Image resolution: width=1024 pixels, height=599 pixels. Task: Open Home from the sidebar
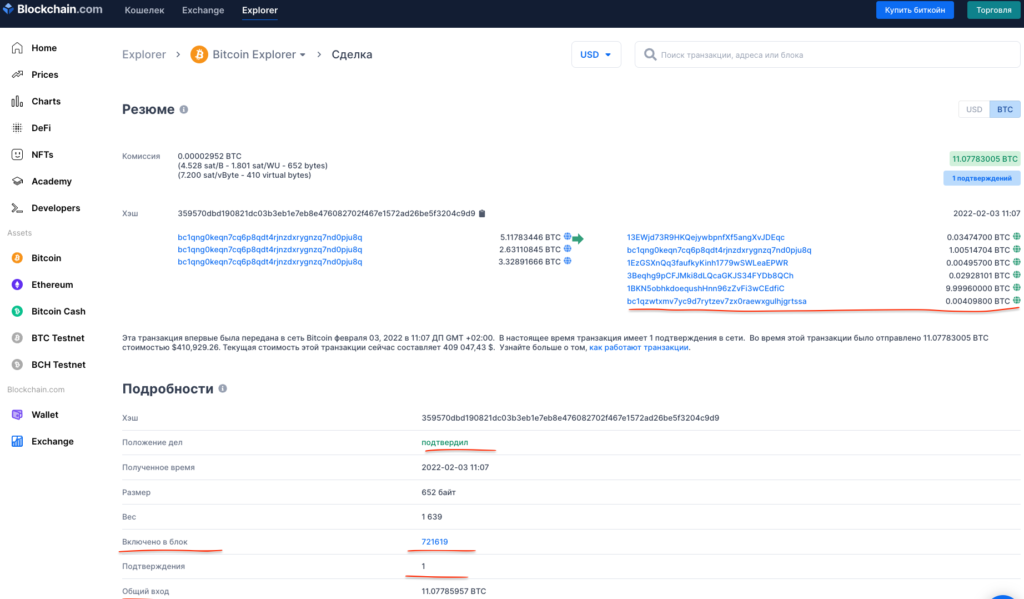click(44, 48)
